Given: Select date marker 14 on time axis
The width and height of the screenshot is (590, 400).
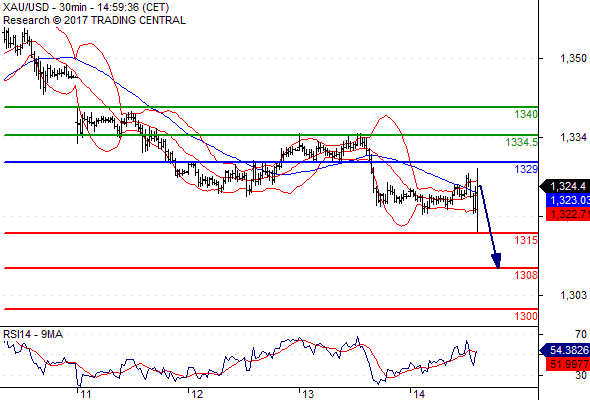Looking at the screenshot, I should tap(419, 394).
